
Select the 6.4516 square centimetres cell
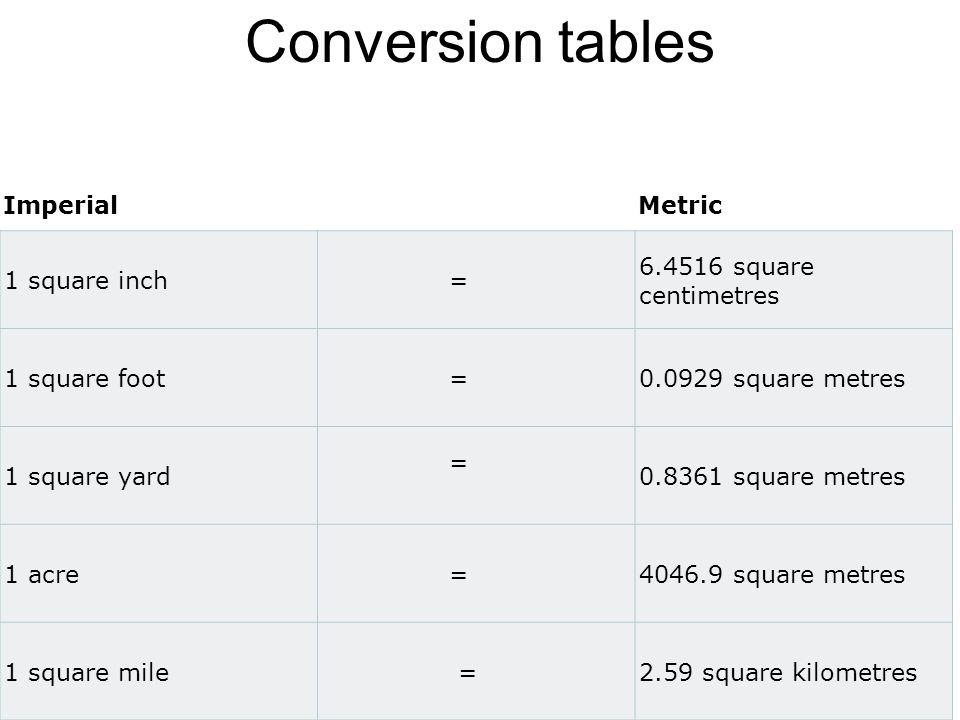tap(793, 280)
